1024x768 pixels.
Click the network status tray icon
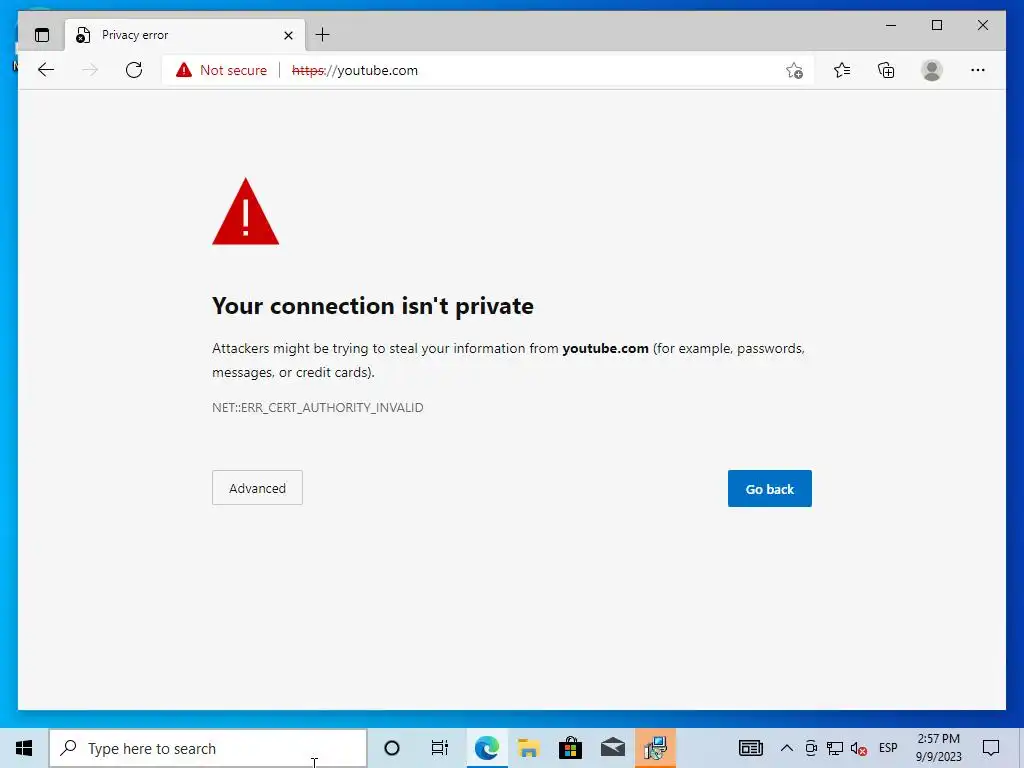835,748
